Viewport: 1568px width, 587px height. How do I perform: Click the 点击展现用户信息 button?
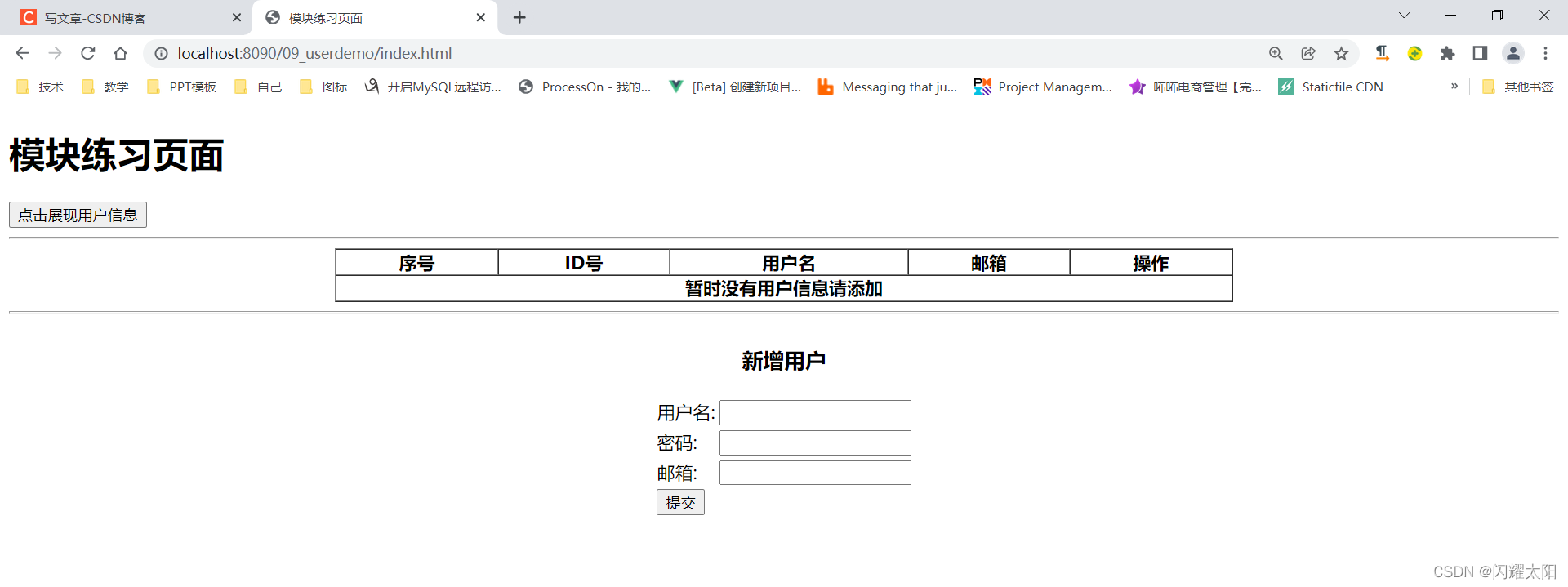[x=78, y=215]
